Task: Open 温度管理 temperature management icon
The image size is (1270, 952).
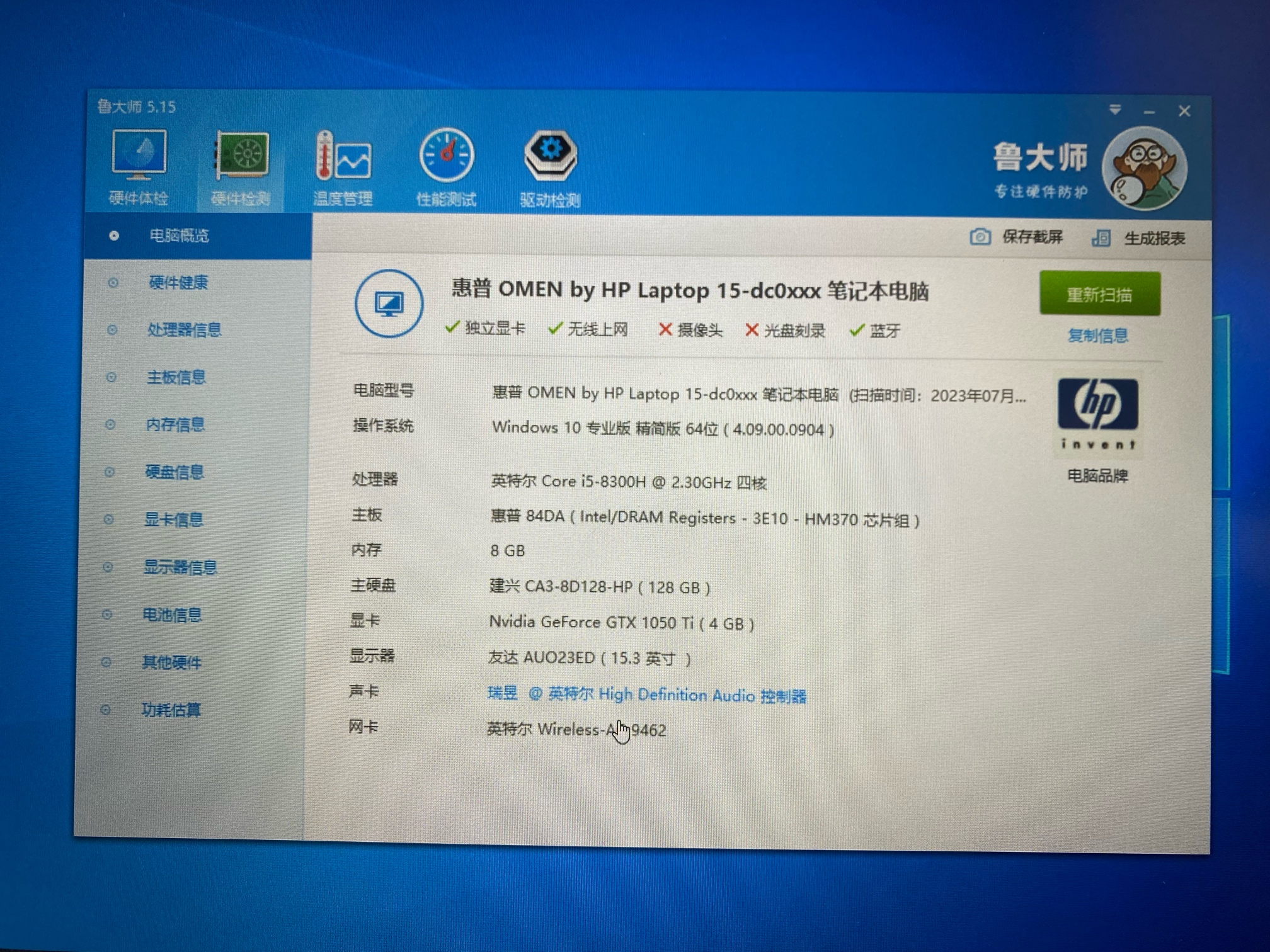Action: (343, 156)
